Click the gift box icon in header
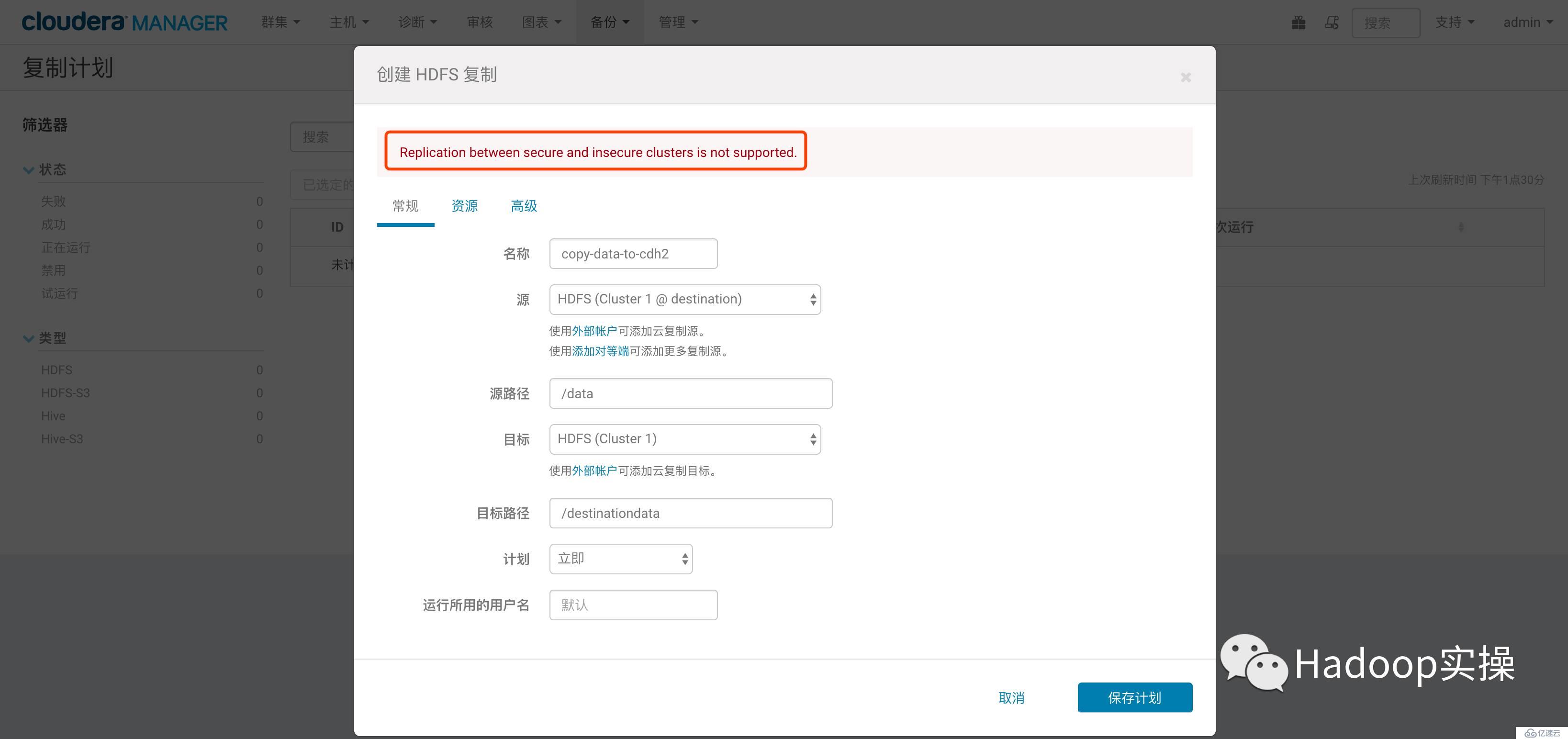 [x=1299, y=22]
